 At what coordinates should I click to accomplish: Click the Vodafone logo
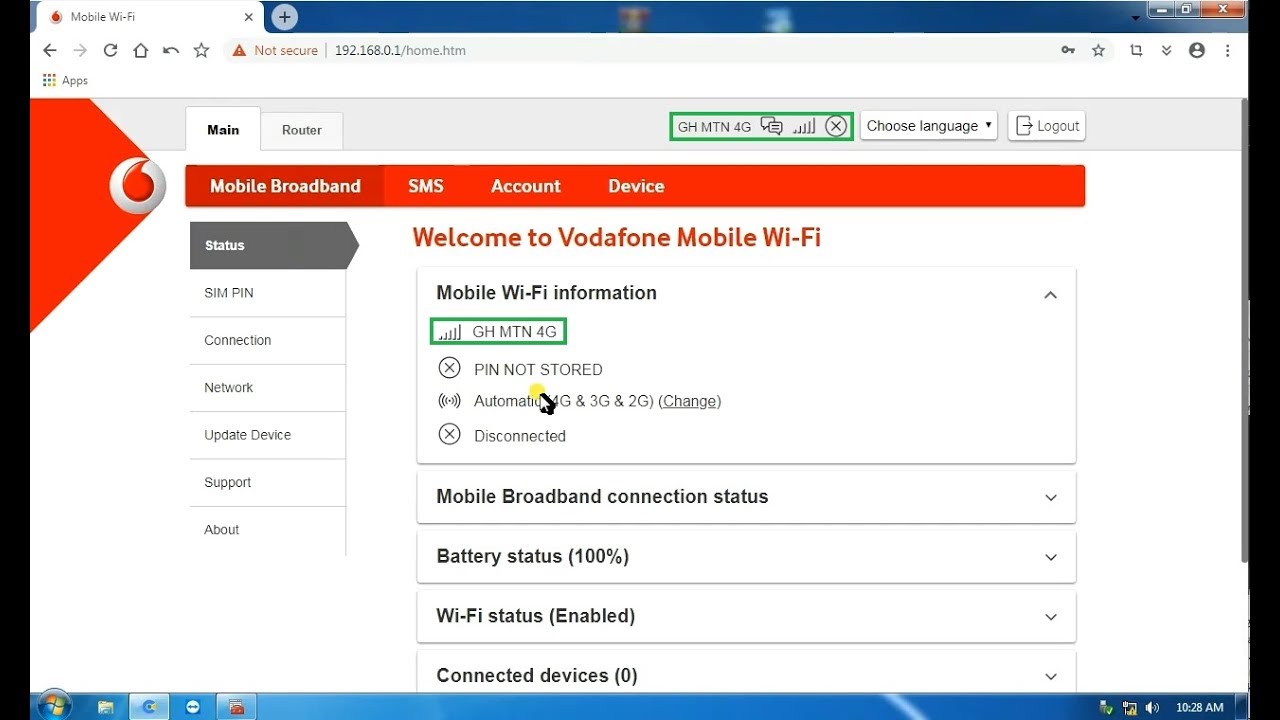coord(137,186)
